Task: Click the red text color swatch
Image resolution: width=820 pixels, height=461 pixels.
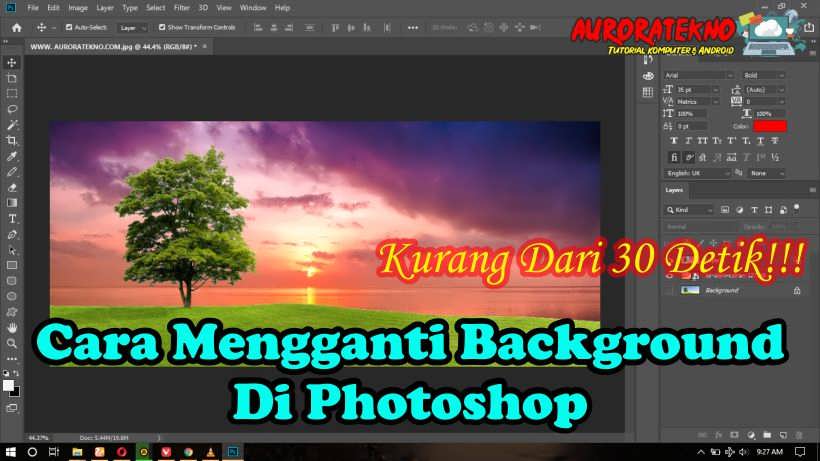Action: pos(770,126)
